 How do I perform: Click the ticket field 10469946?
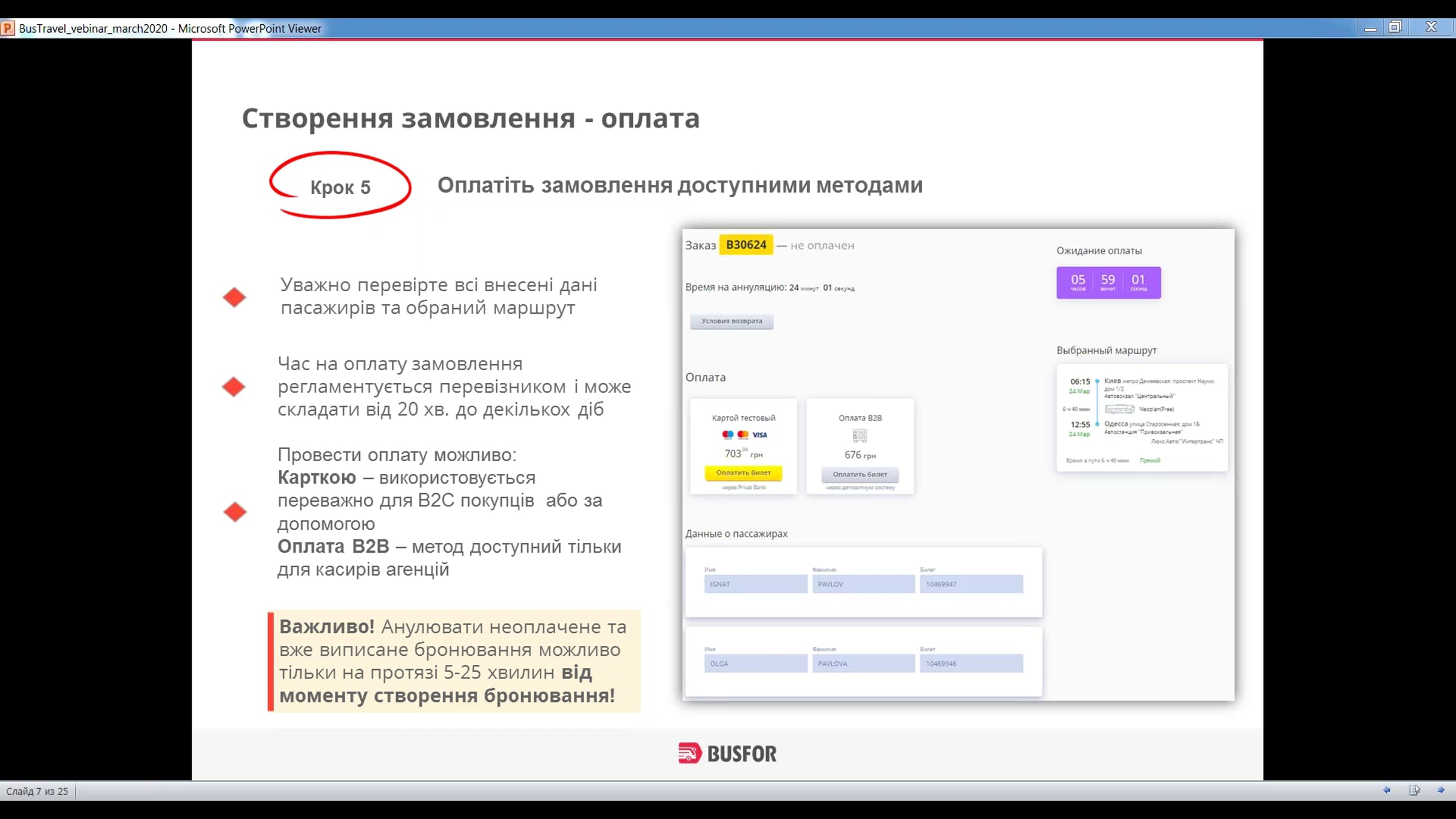coord(971,664)
